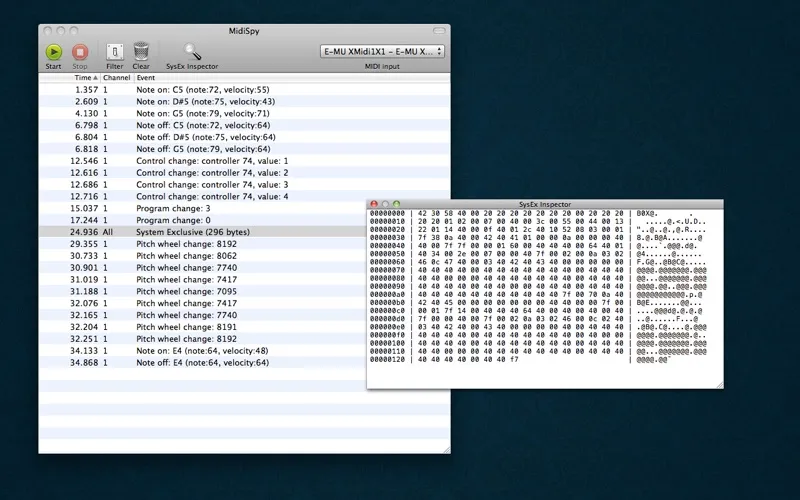The height and width of the screenshot is (500, 800).
Task: Select the Program change: 3 event
Action: tap(173, 208)
